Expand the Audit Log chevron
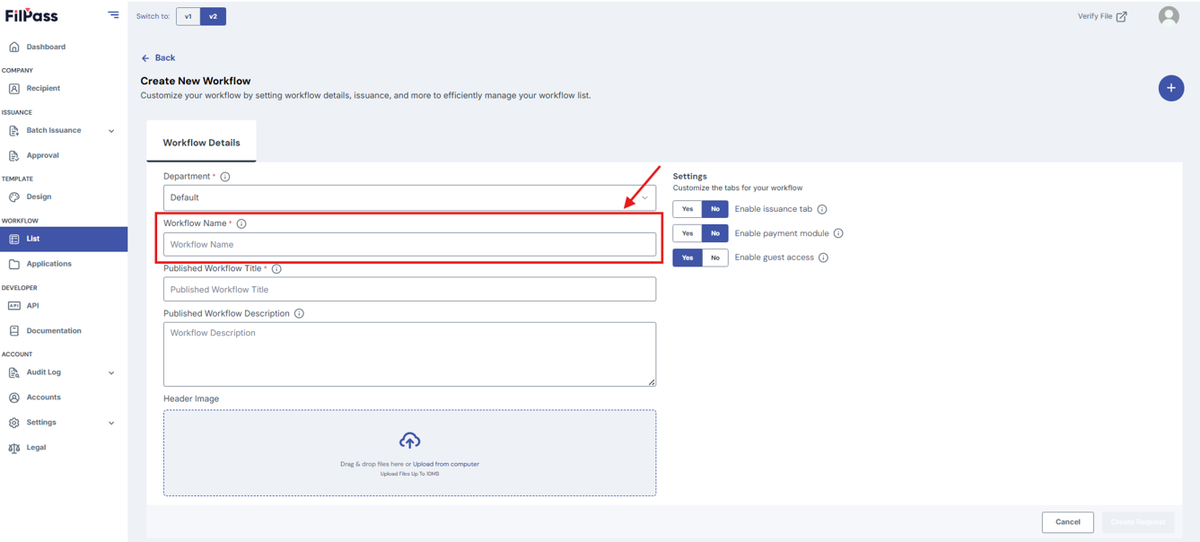1200x542 pixels. point(111,373)
